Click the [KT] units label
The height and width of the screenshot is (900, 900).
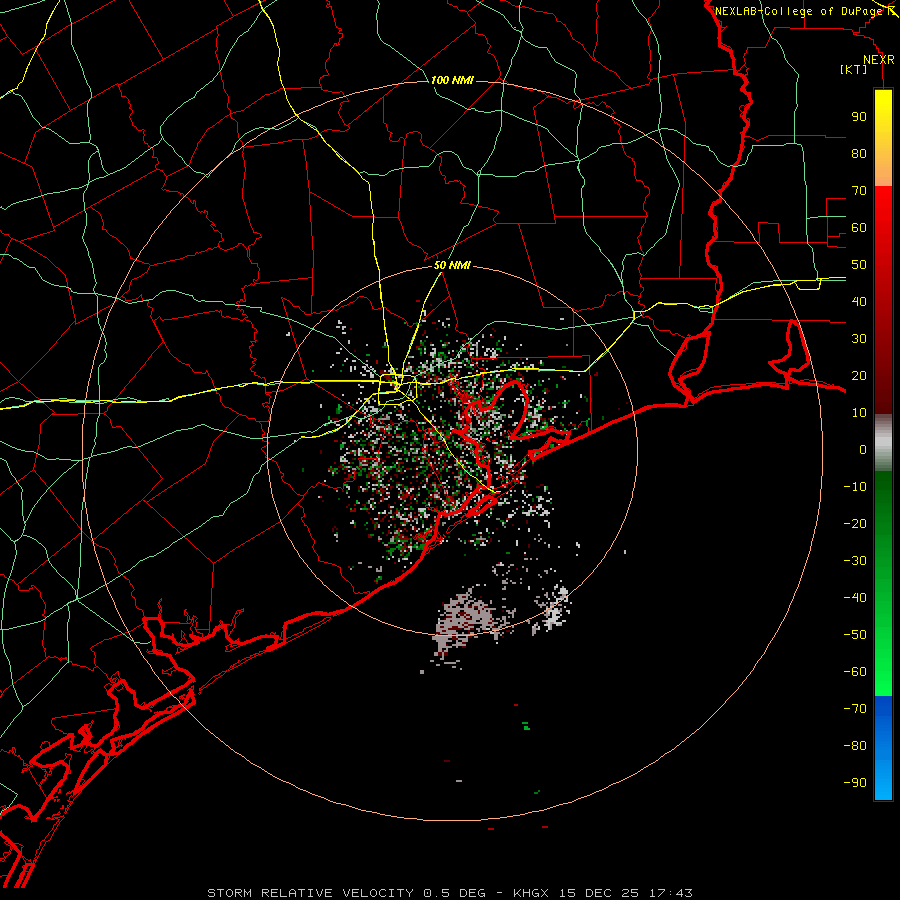point(854,69)
